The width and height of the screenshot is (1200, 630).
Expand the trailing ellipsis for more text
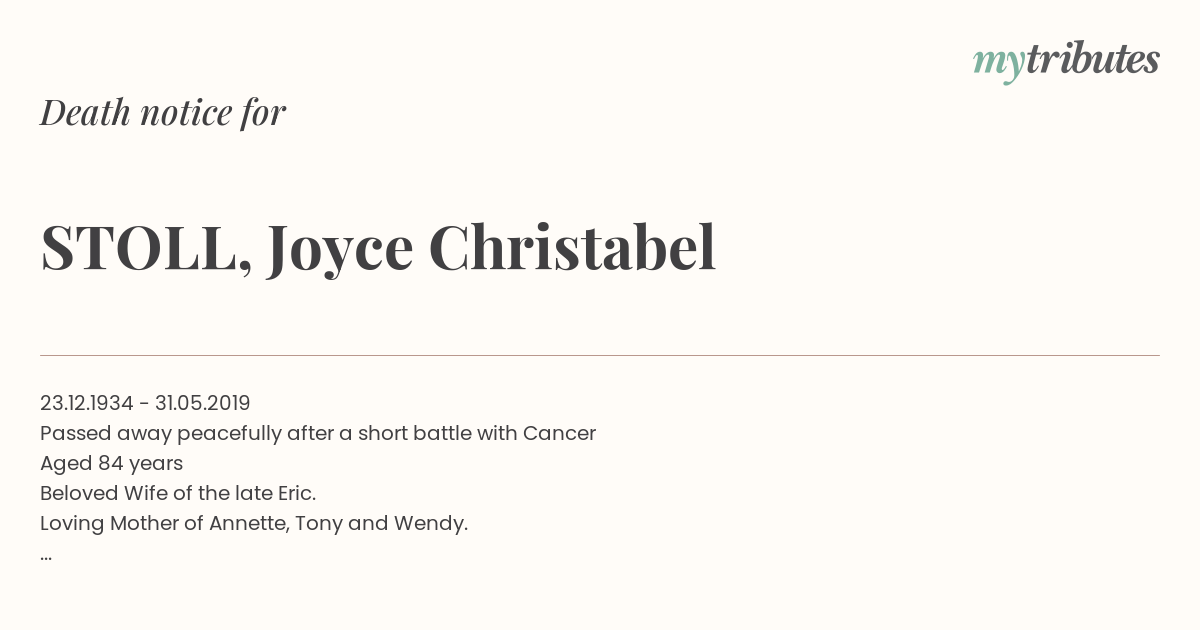46,557
